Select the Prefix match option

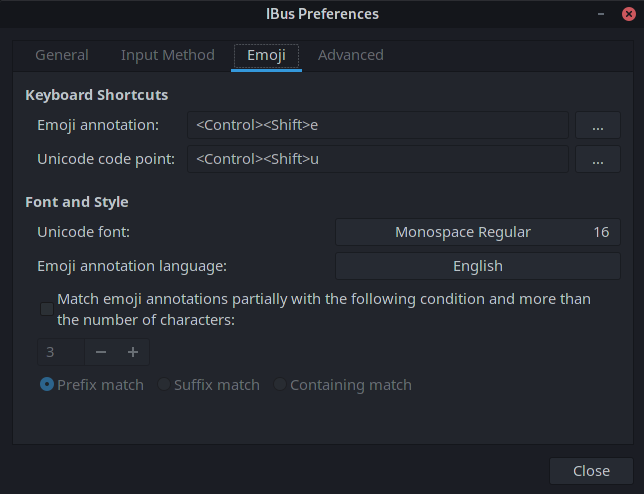point(47,385)
